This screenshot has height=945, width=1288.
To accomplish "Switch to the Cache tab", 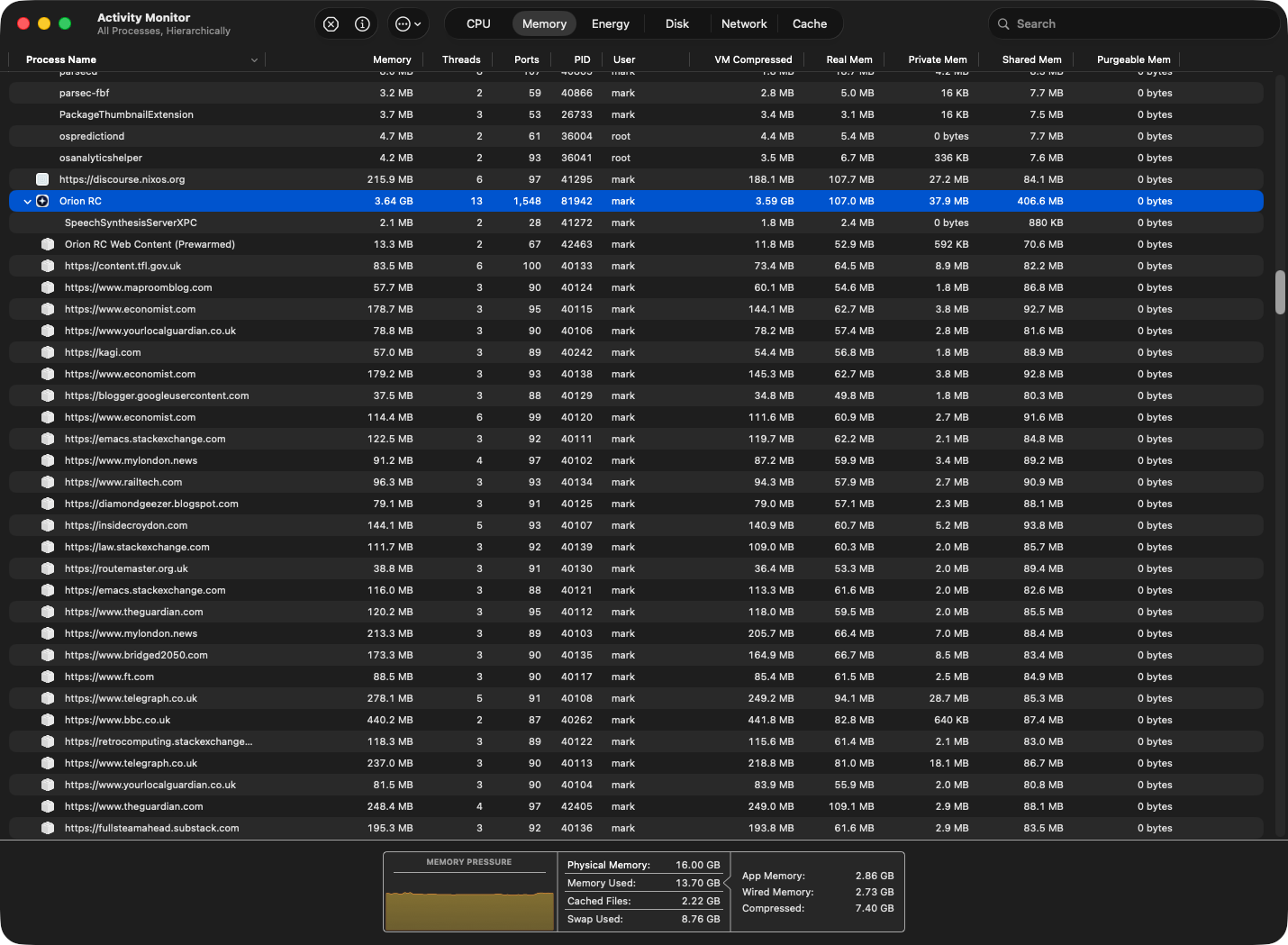I will click(810, 24).
